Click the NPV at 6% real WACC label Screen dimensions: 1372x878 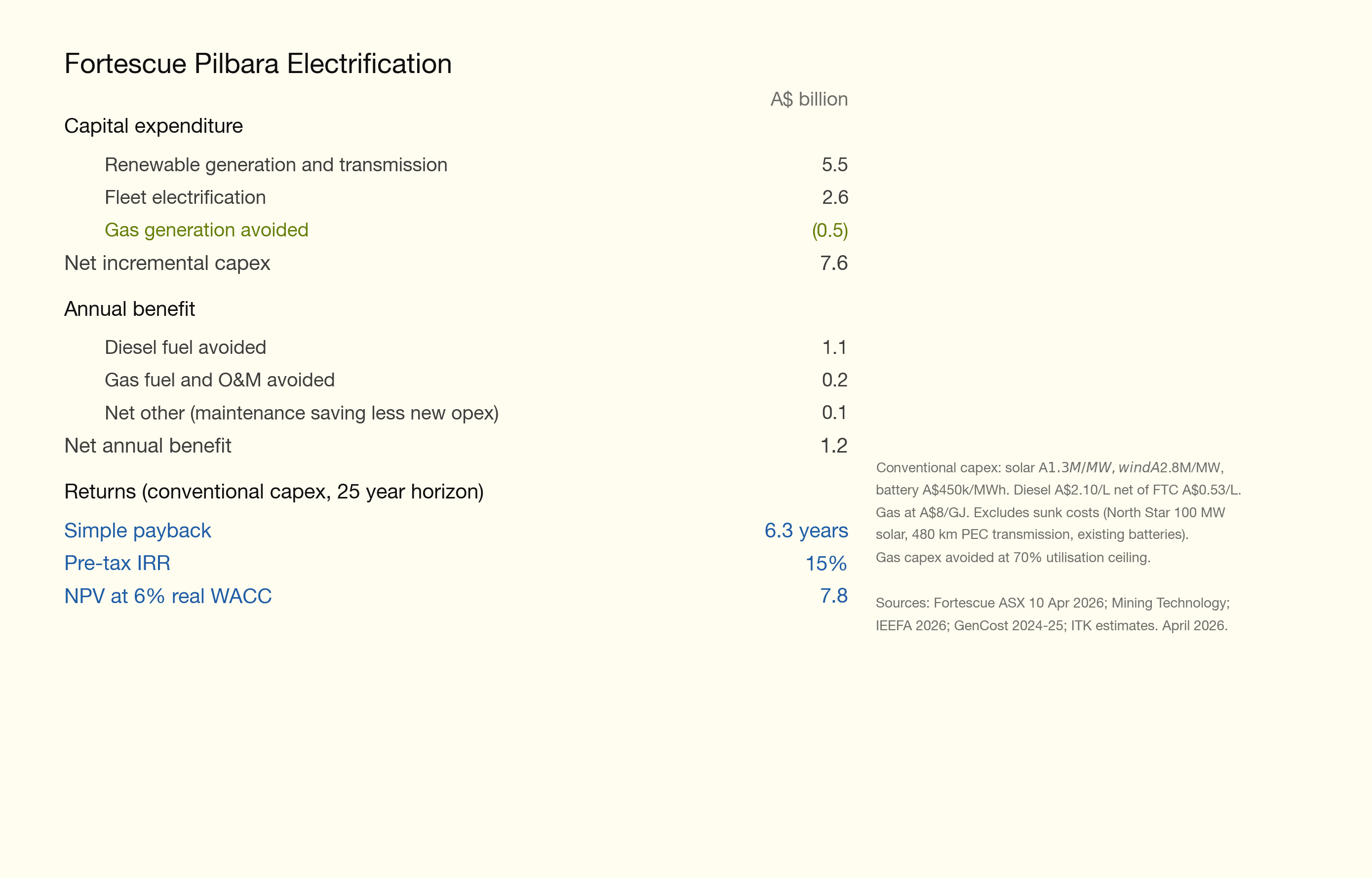168,596
